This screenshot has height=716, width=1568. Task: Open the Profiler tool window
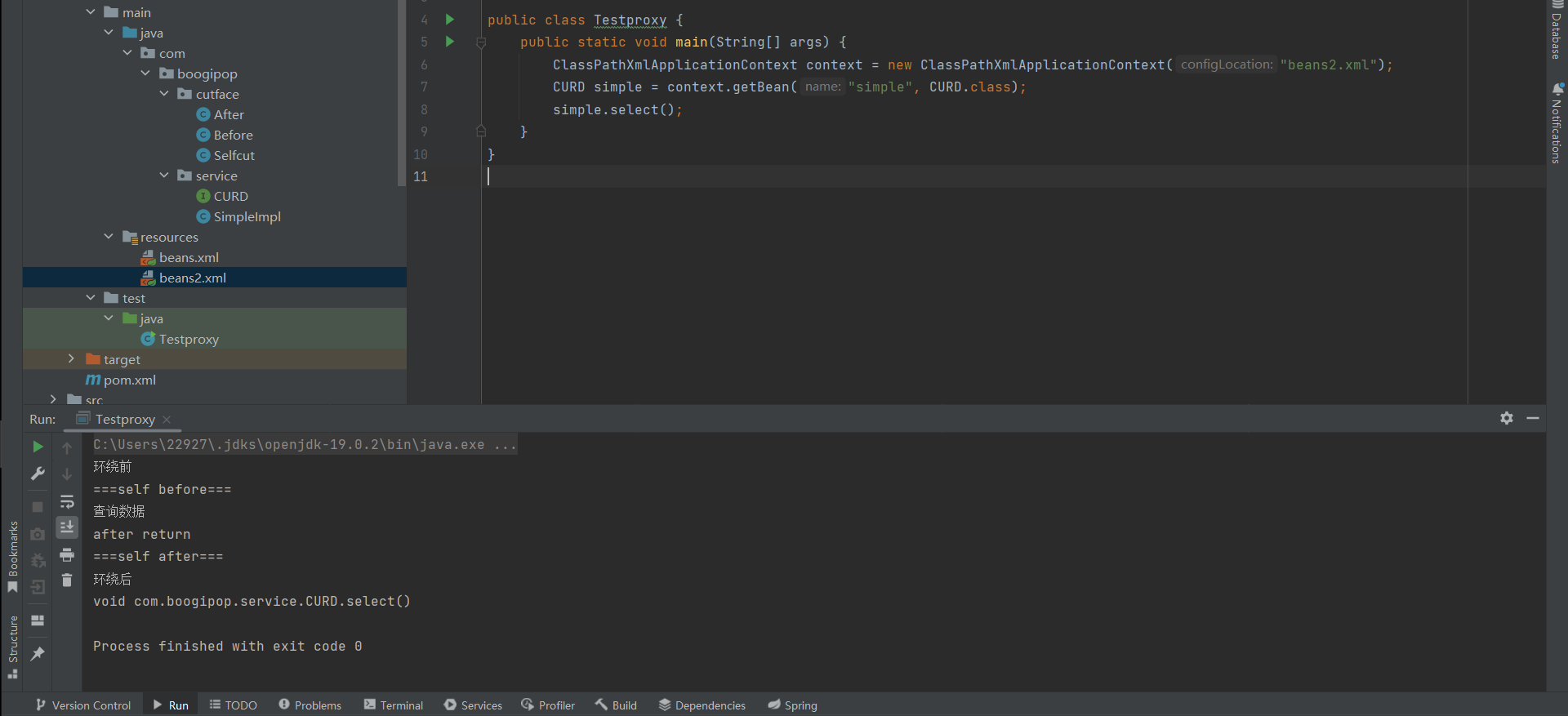[x=548, y=705]
